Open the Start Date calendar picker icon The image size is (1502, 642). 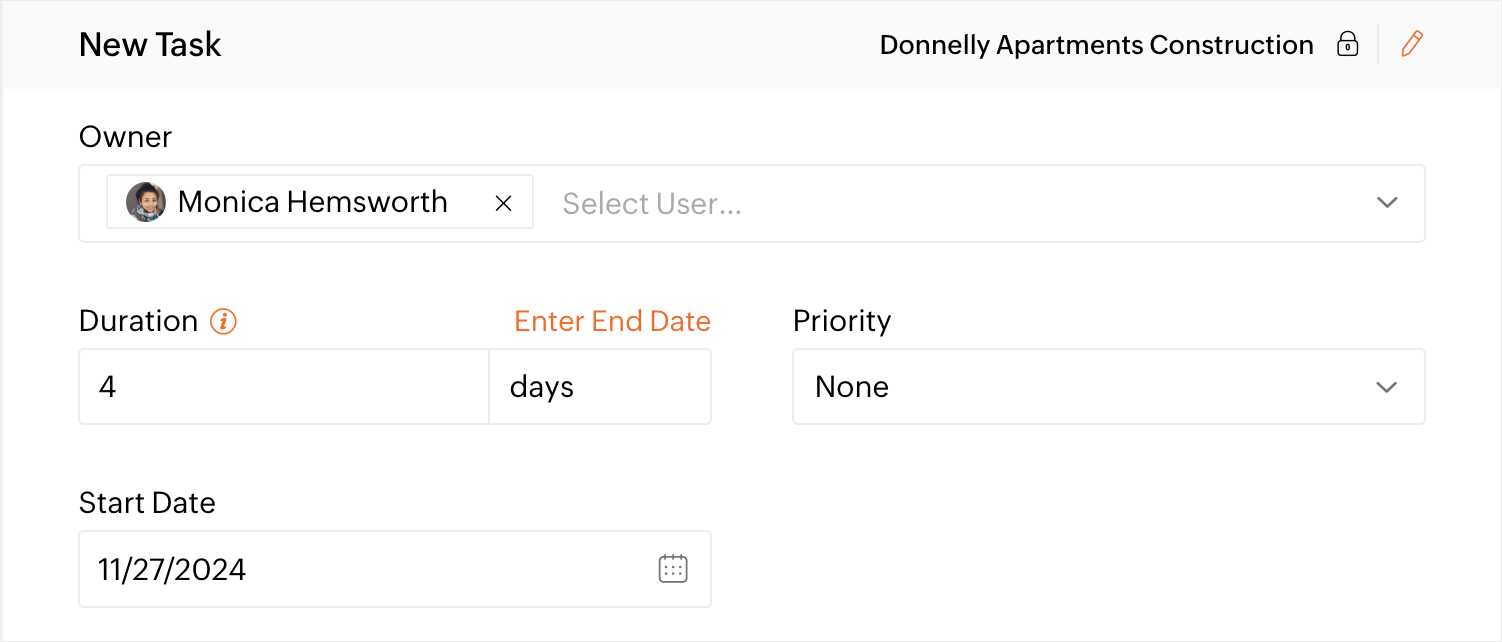(x=673, y=569)
